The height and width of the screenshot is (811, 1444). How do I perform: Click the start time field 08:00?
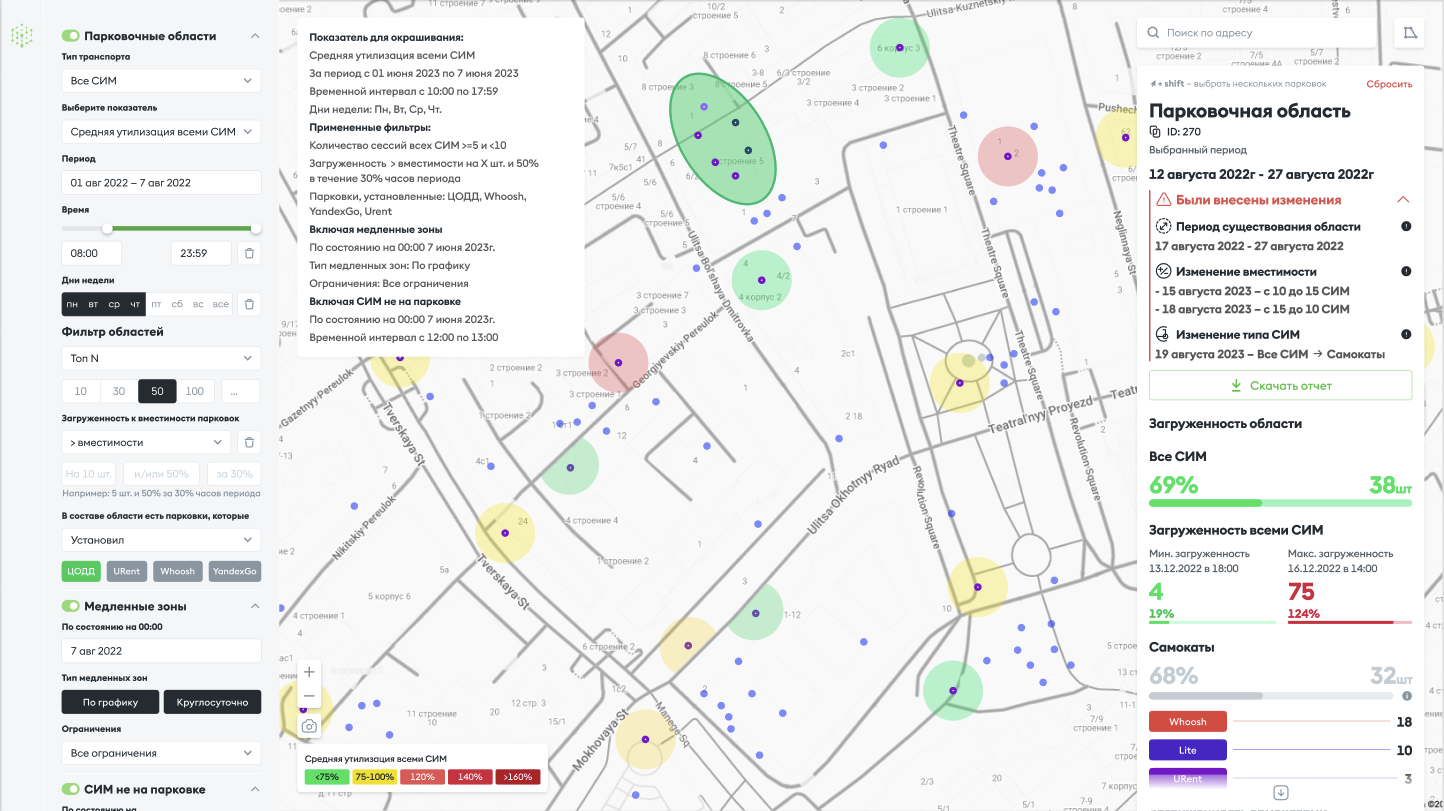(x=92, y=253)
